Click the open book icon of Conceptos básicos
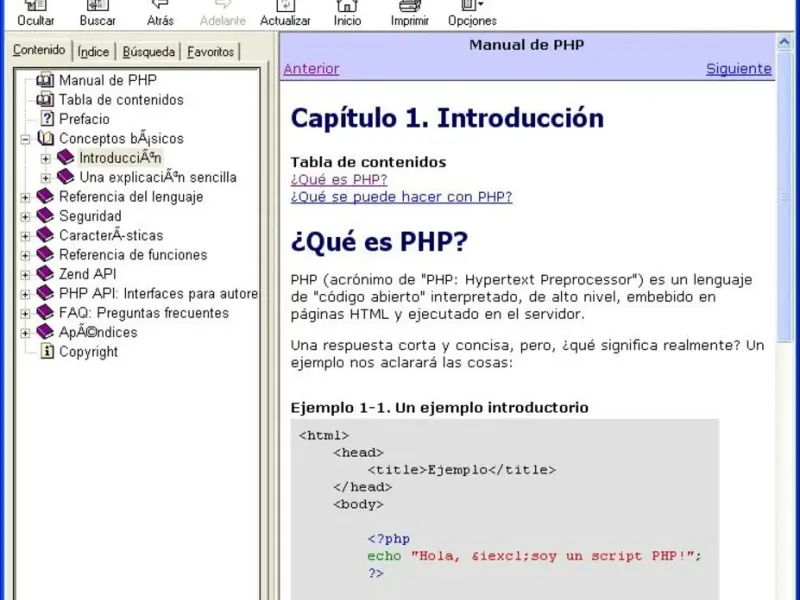 45,138
